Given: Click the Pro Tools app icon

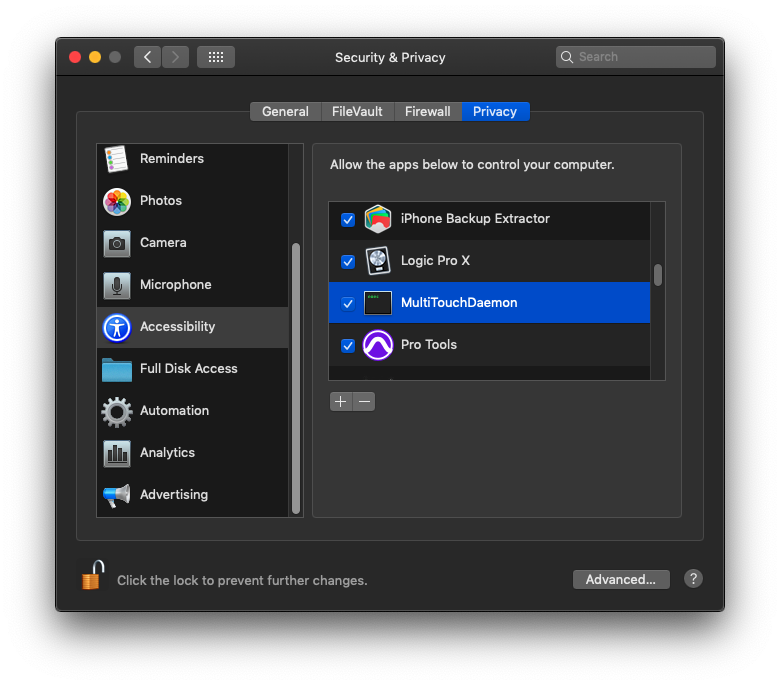Looking at the screenshot, I should click(378, 345).
